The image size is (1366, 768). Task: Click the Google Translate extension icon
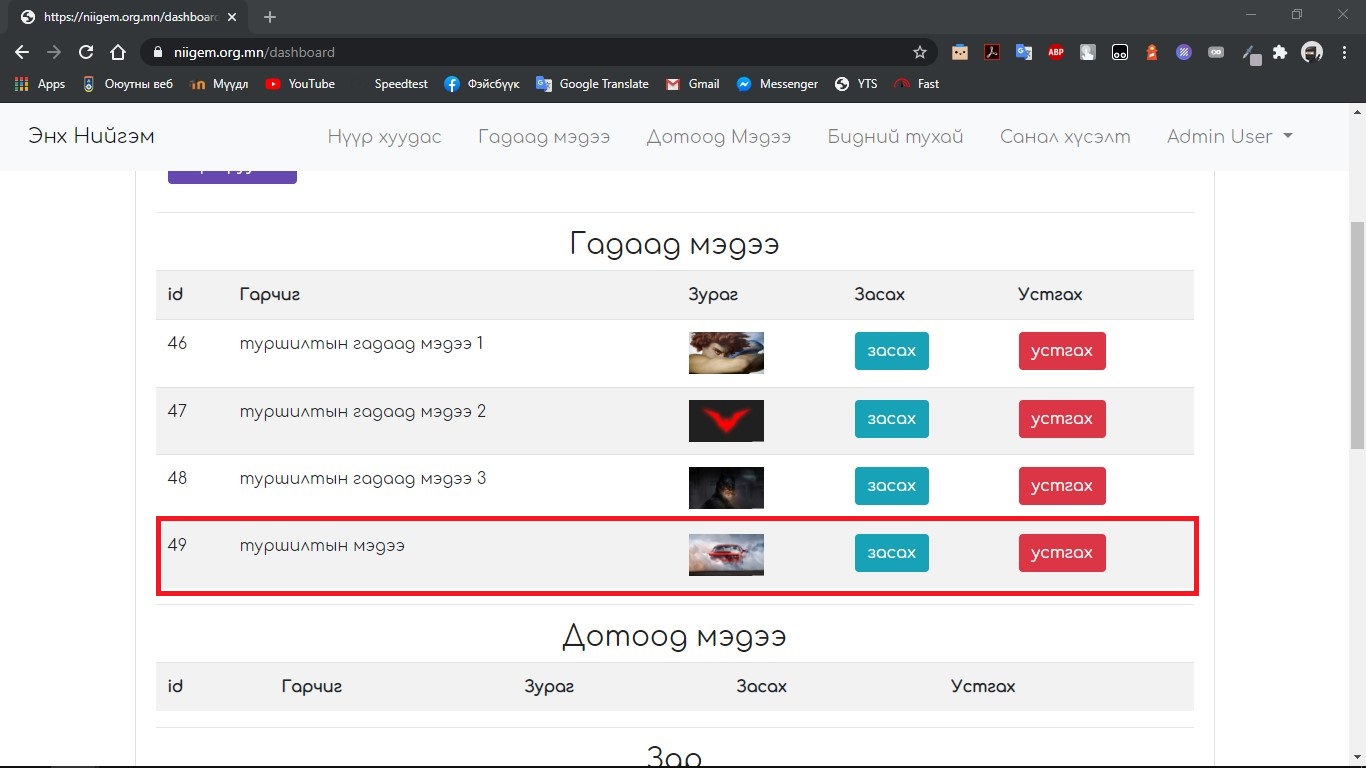click(1023, 52)
